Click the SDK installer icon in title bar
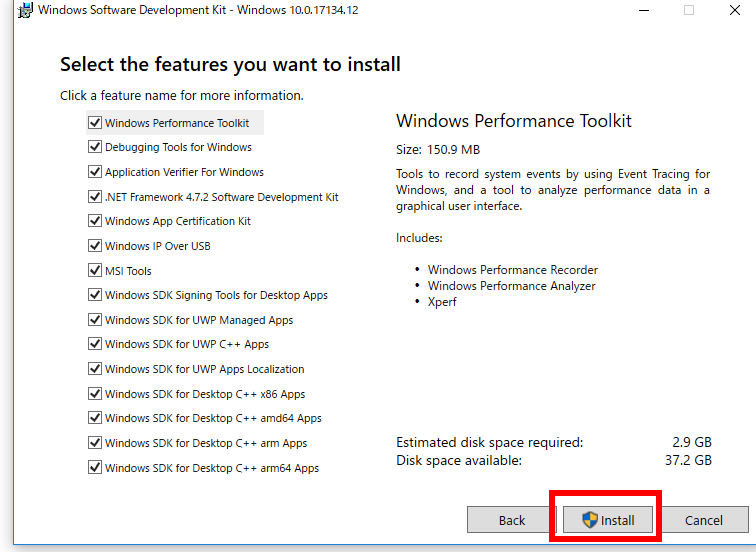The height and width of the screenshot is (552, 756). point(25,10)
